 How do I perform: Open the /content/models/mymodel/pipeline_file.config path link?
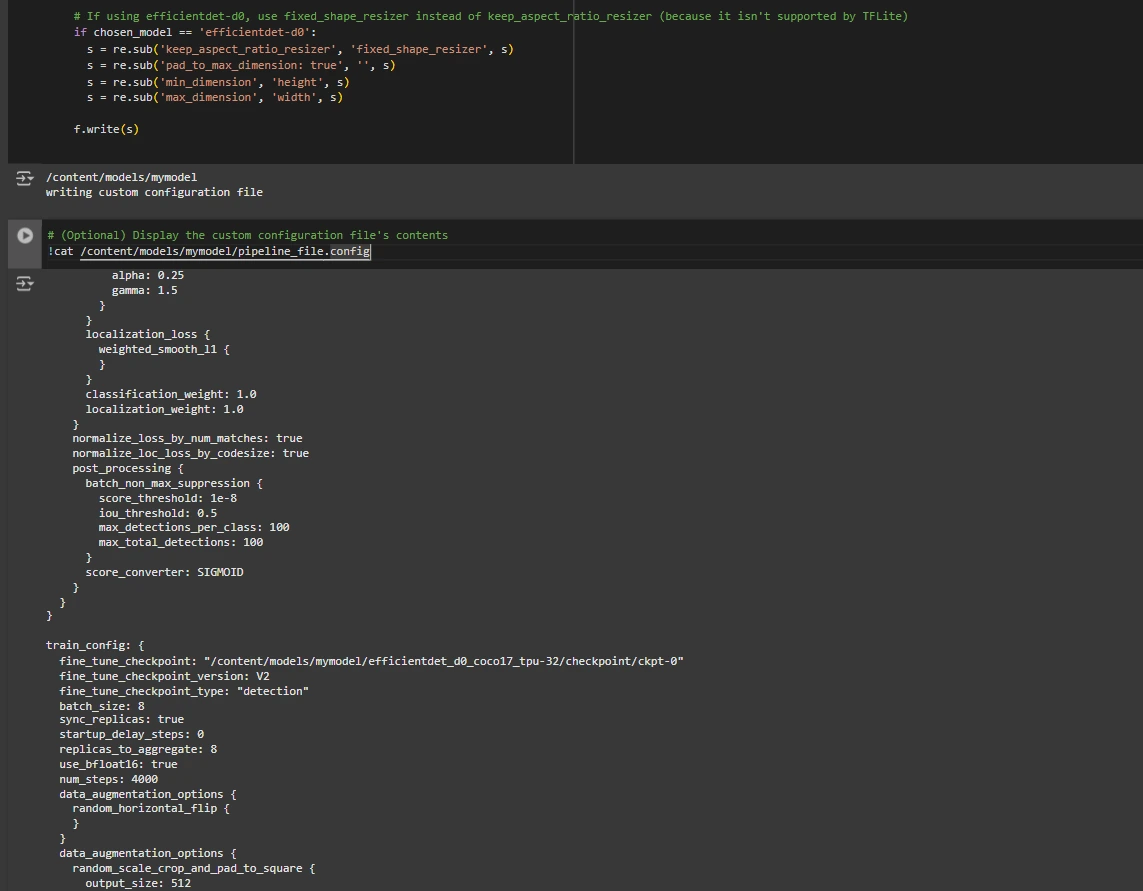click(225, 252)
